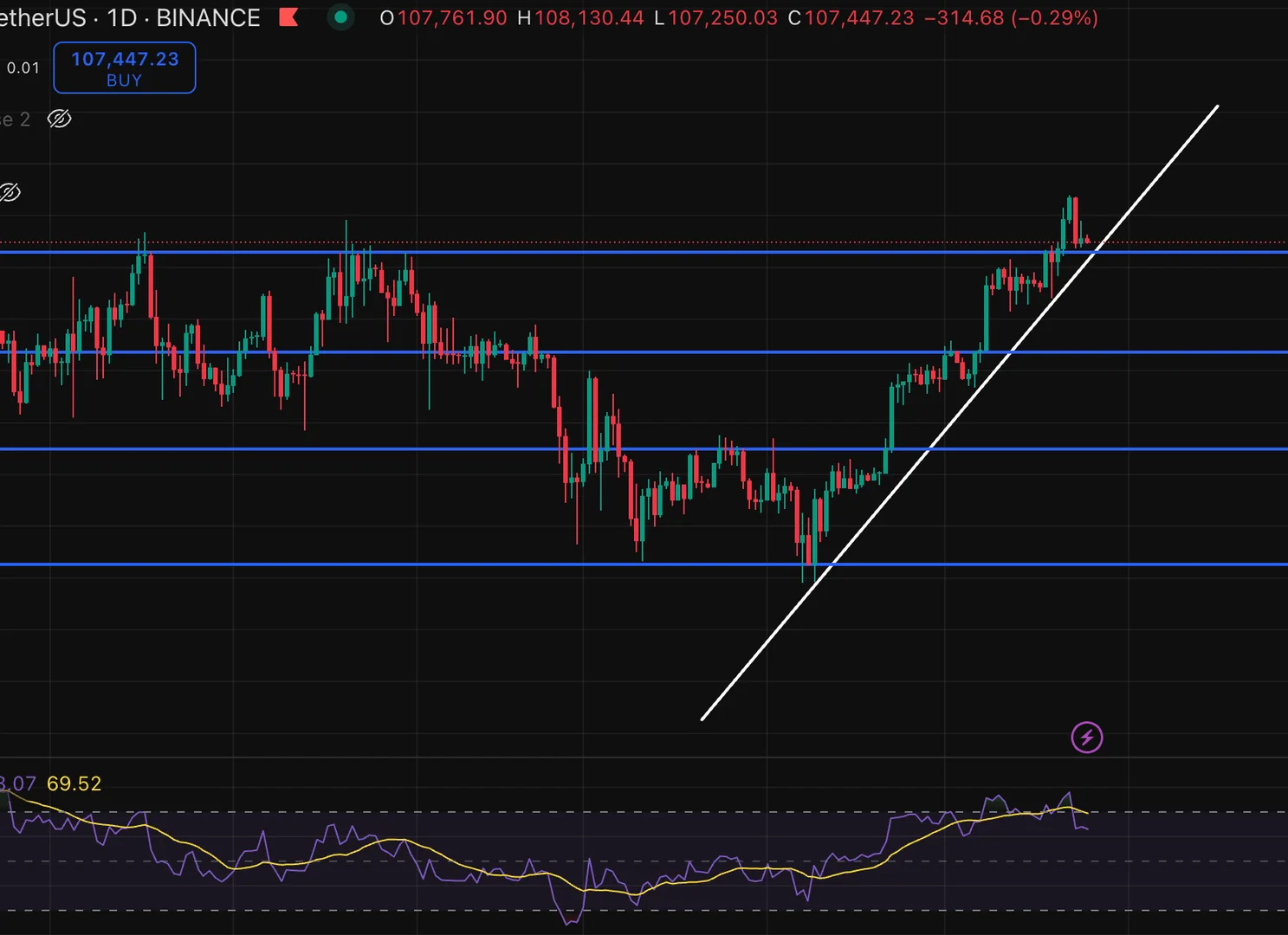Click the close price value 107,447.23
The height and width of the screenshot is (935, 1288).
click(859, 17)
